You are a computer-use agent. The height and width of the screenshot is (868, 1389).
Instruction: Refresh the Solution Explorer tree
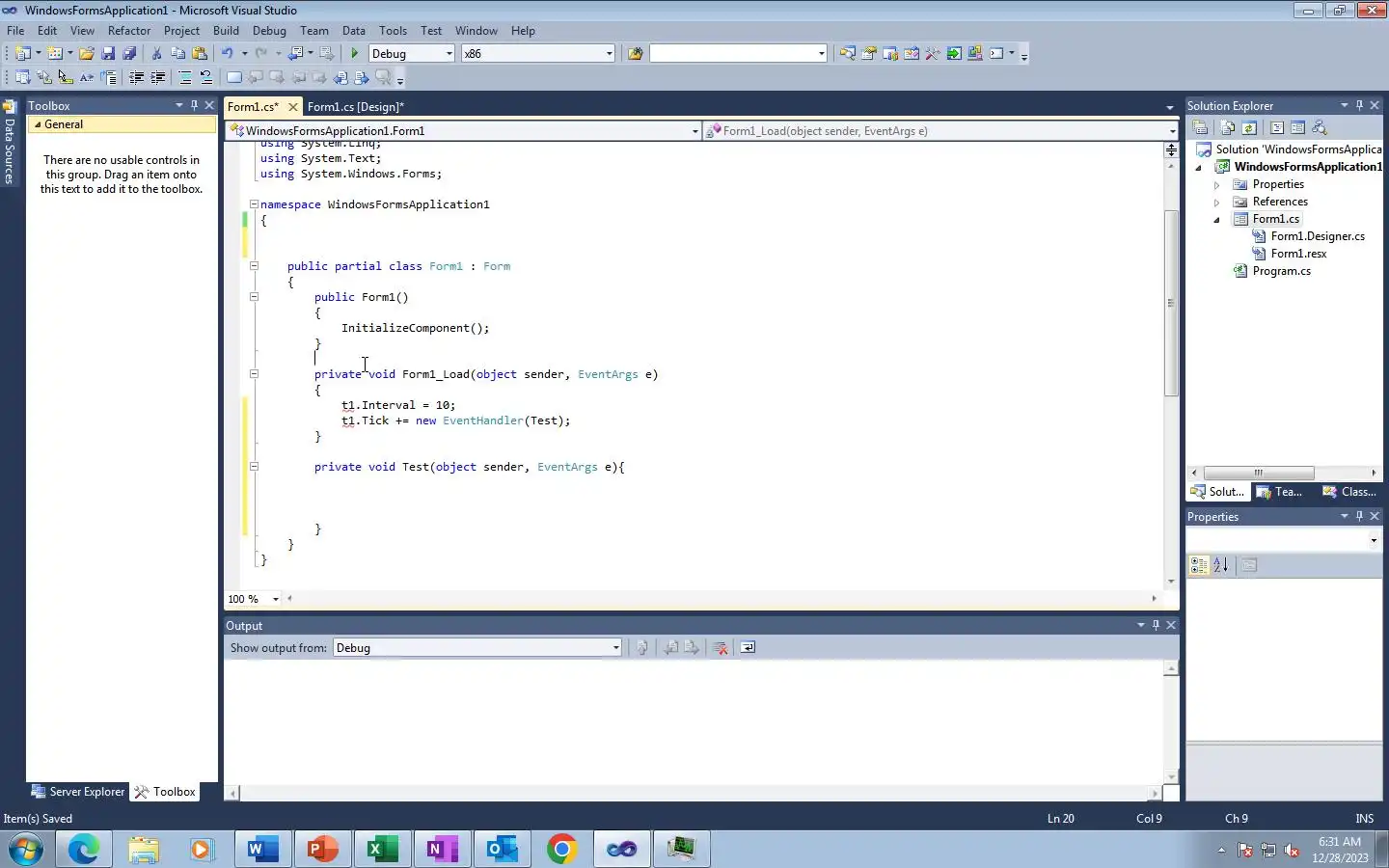[1249, 127]
